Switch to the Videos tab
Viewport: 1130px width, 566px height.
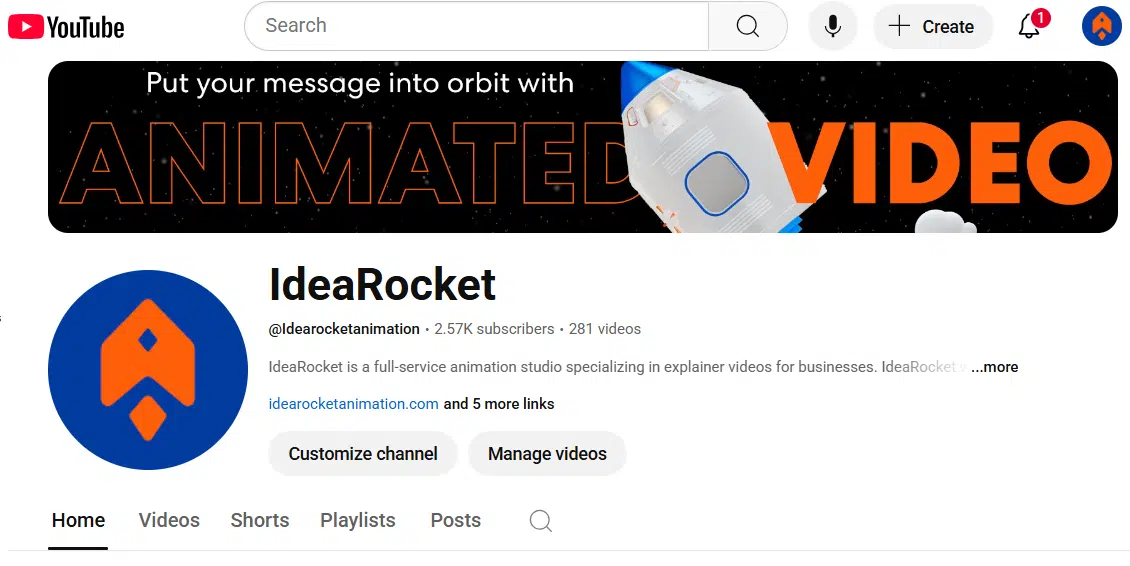[169, 521]
